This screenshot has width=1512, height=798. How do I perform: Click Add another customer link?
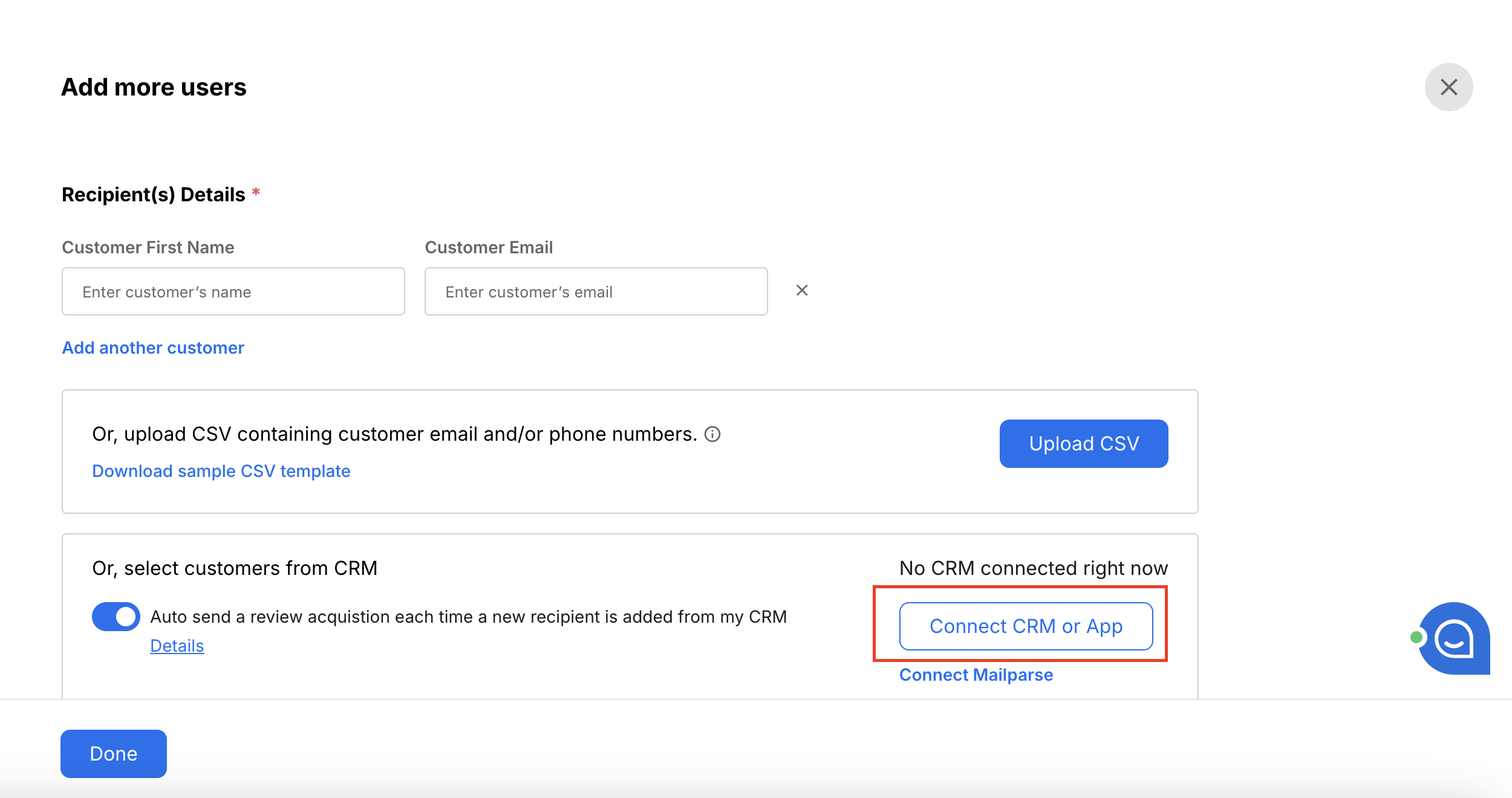pos(153,348)
